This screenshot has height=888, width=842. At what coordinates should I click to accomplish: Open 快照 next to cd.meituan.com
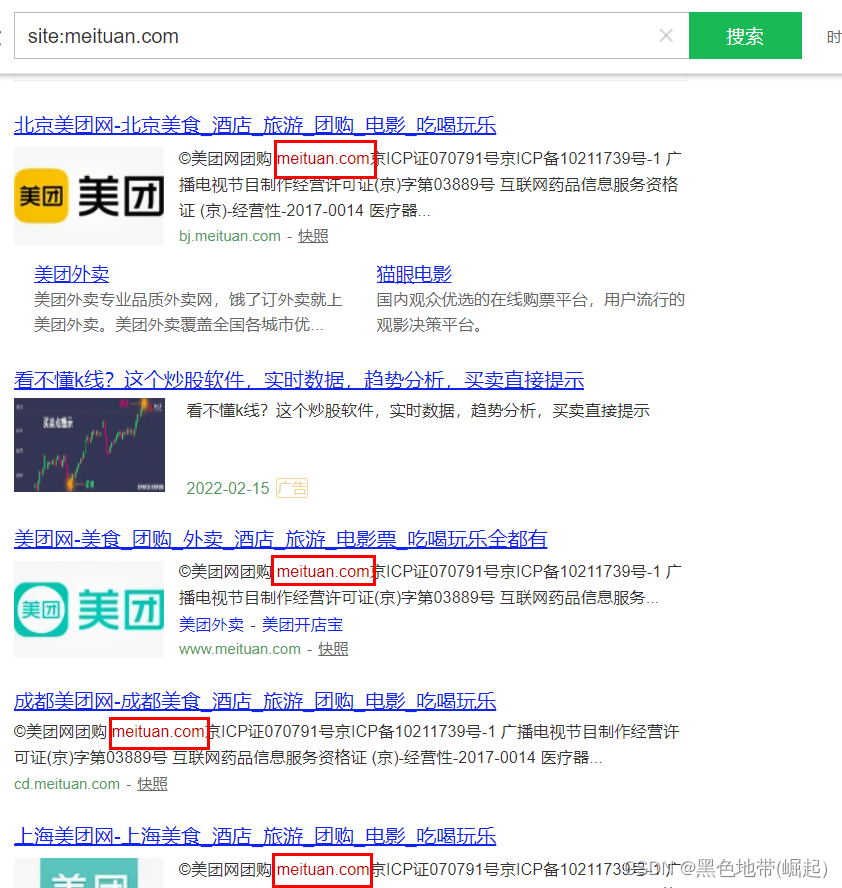(x=152, y=784)
